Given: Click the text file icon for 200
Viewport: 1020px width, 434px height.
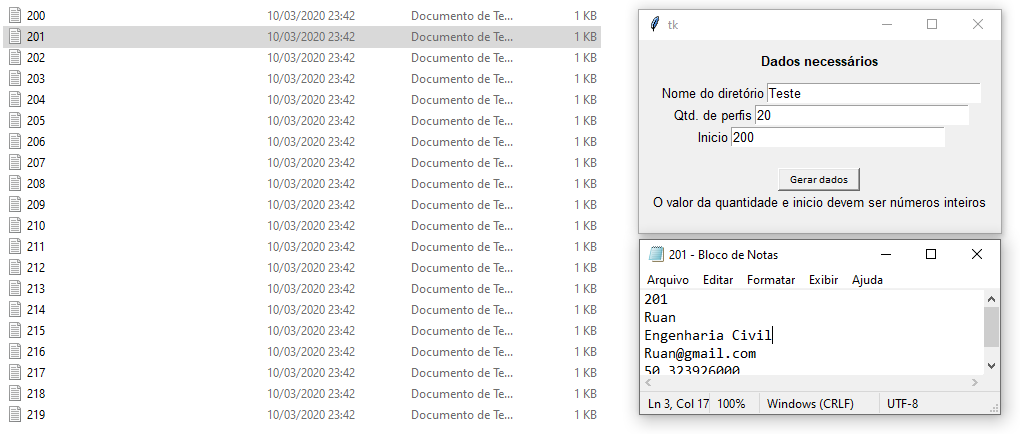Looking at the screenshot, I should pyautogui.click(x=15, y=16).
